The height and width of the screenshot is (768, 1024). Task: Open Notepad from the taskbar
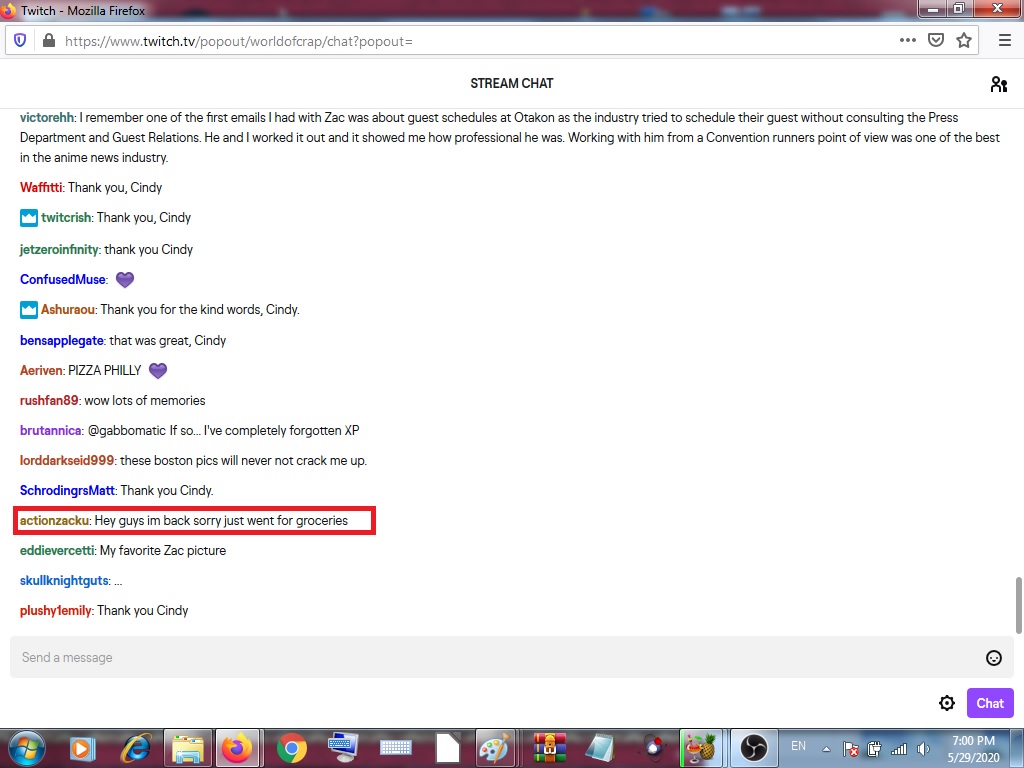coord(600,748)
